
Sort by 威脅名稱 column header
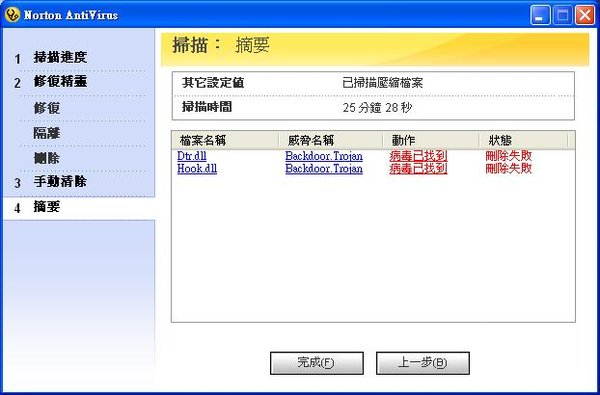331,140
